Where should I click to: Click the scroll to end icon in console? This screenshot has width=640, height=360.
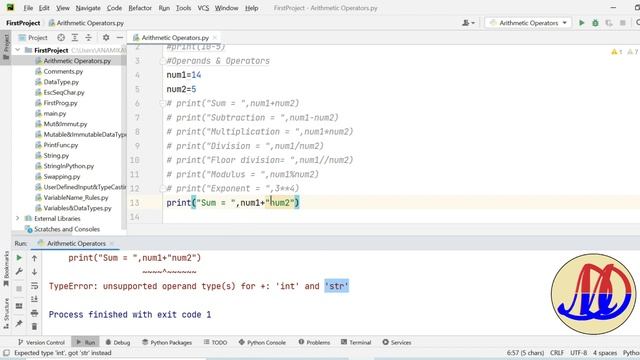pyautogui.click(x=34, y=299)
